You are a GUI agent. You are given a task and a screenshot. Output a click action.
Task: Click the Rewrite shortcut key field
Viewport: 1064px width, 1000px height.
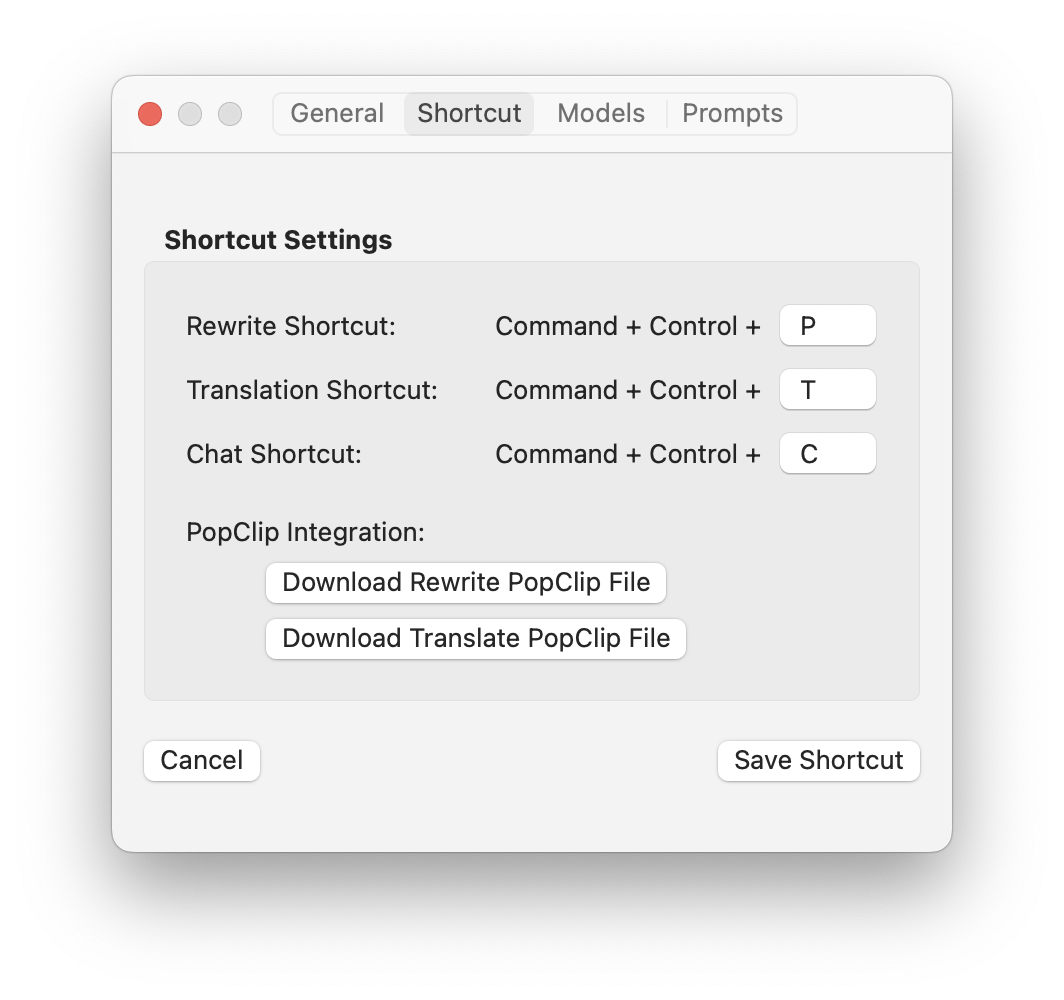(x=827, y=326)
